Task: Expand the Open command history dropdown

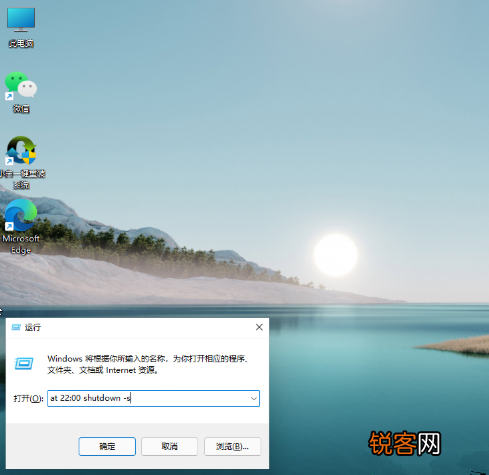Action: (x=254, y=398)
